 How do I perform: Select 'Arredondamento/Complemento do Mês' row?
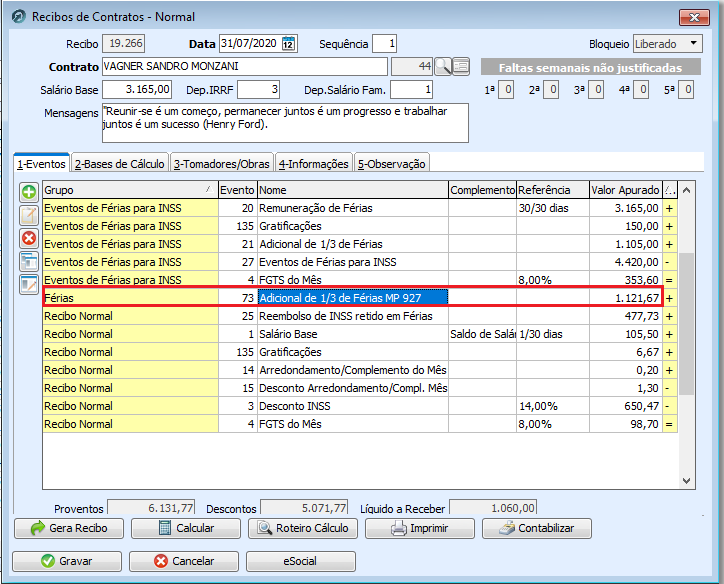tap(360, 370)
